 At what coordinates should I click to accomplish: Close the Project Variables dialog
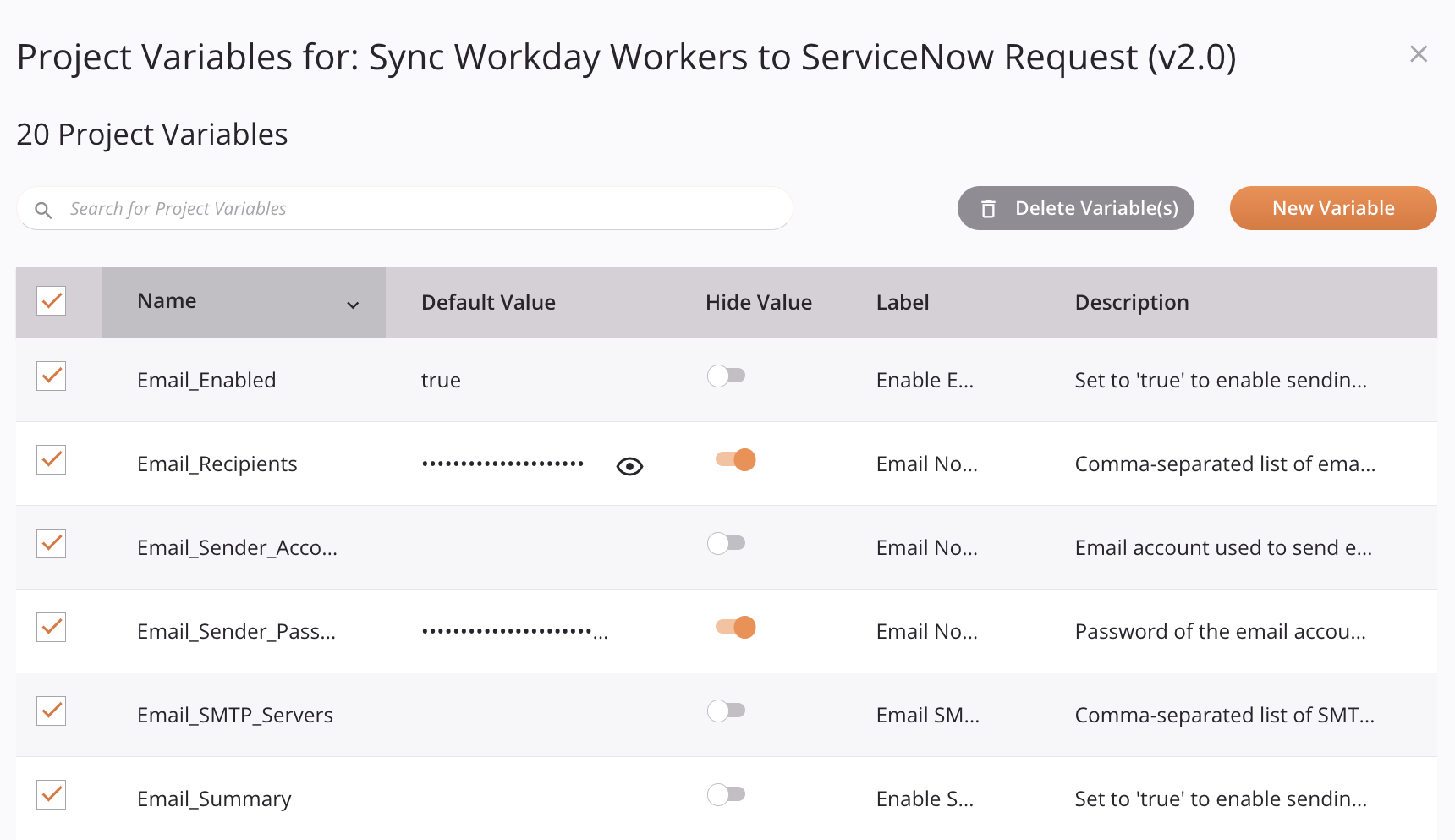pos(1419,54)
